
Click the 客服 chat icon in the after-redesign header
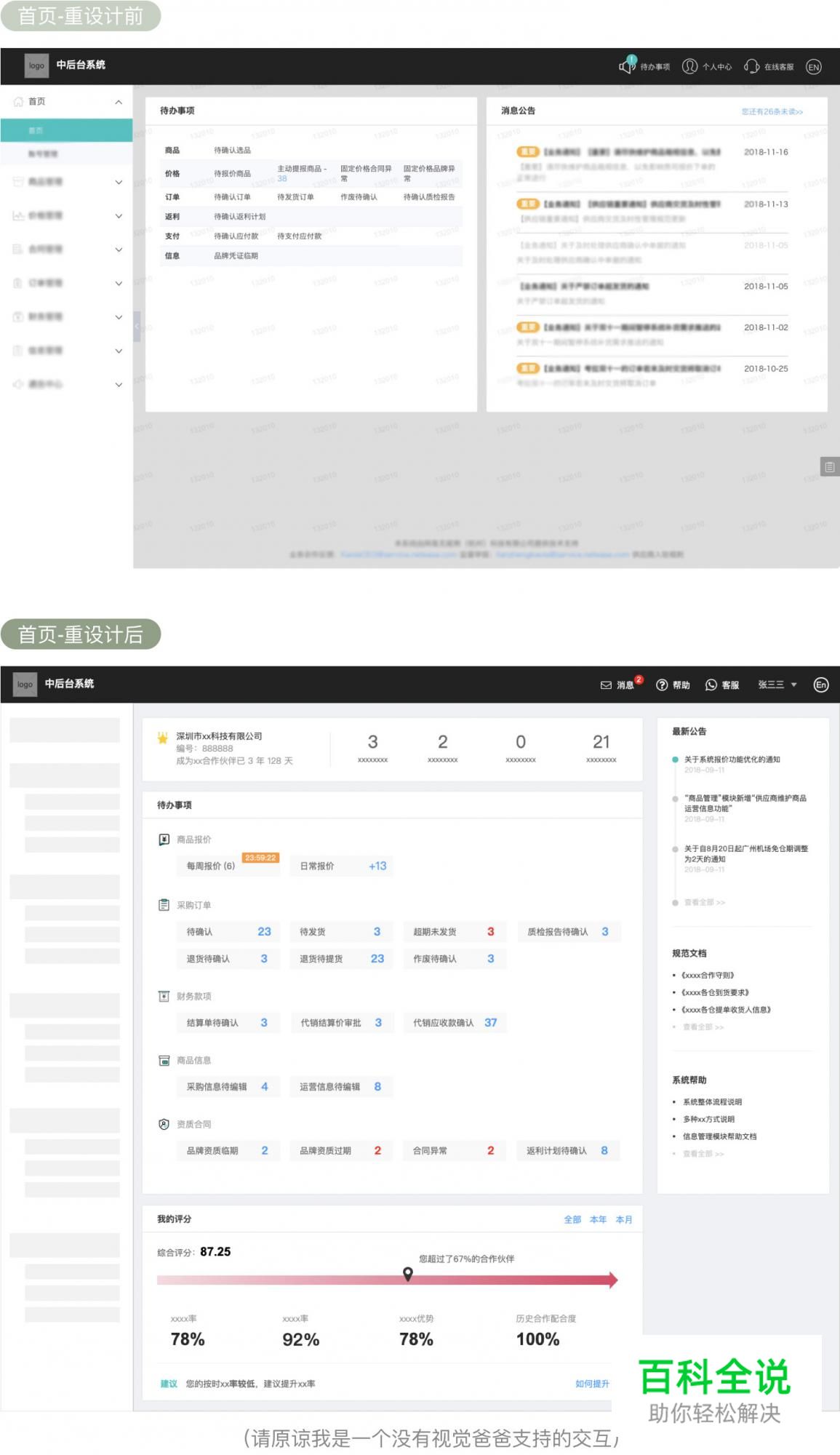point(711,685)
